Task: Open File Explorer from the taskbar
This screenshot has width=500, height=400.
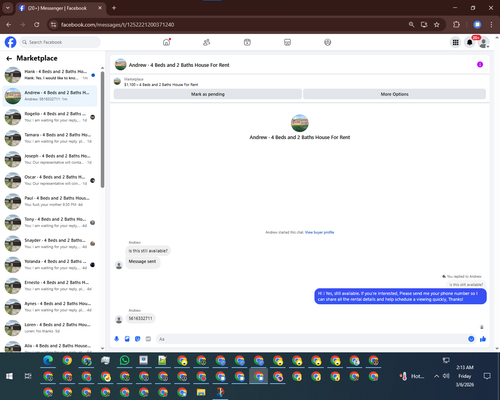Action: pos(201,392)
